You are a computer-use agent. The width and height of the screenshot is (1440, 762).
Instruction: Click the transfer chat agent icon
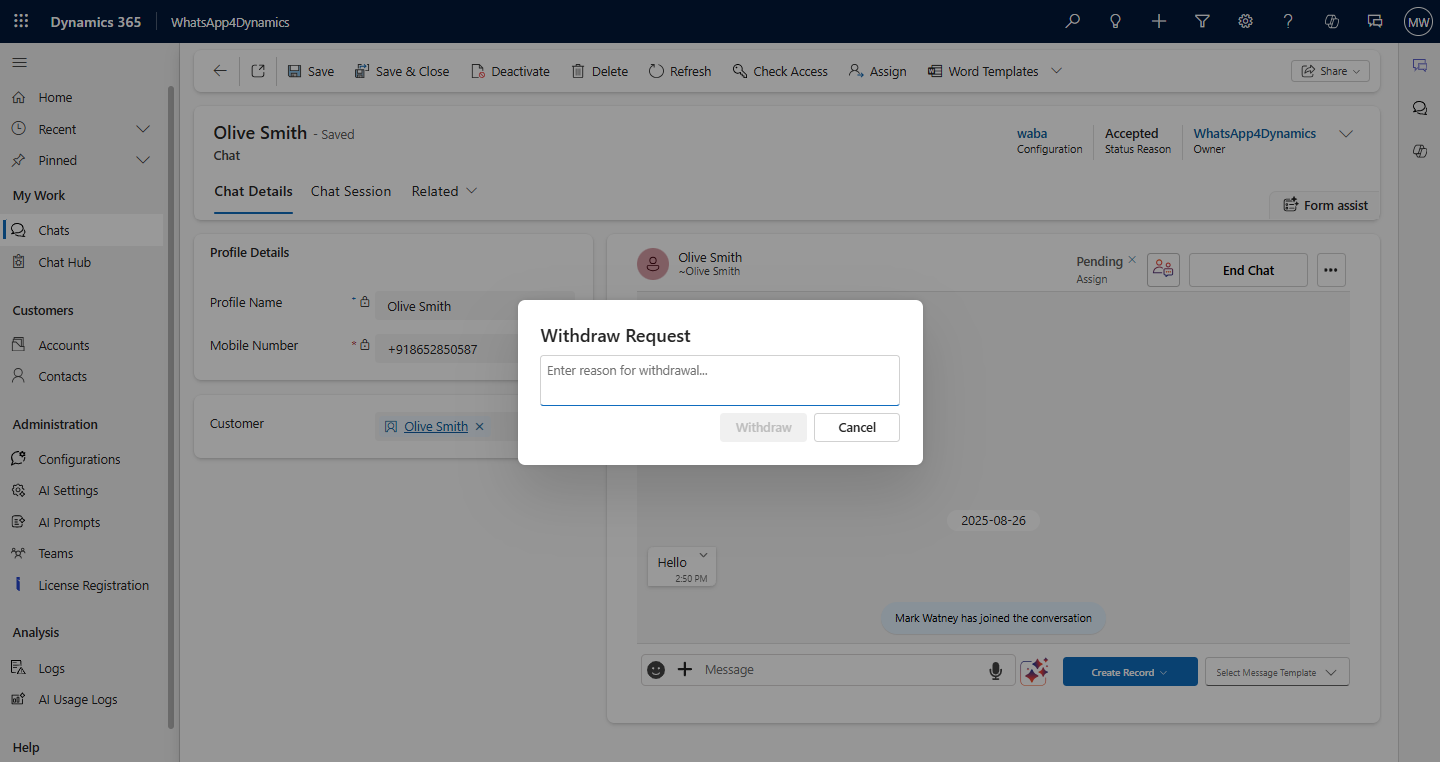click(1163, 270)
